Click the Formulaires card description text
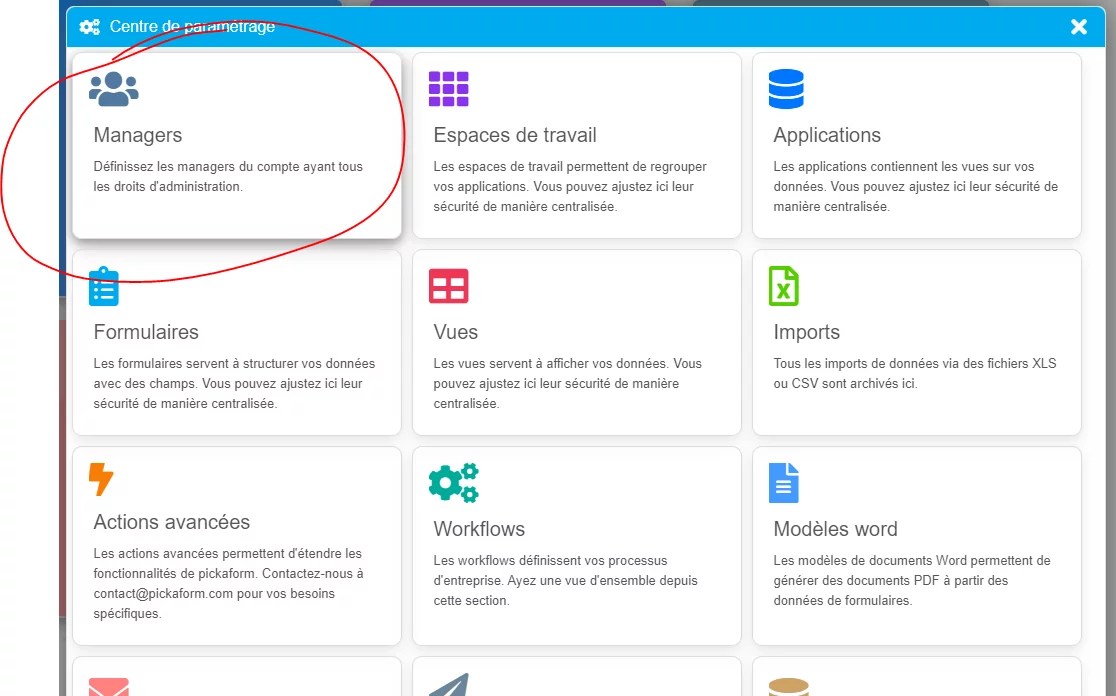The image size is (1116, 696). tap(234, 384)
